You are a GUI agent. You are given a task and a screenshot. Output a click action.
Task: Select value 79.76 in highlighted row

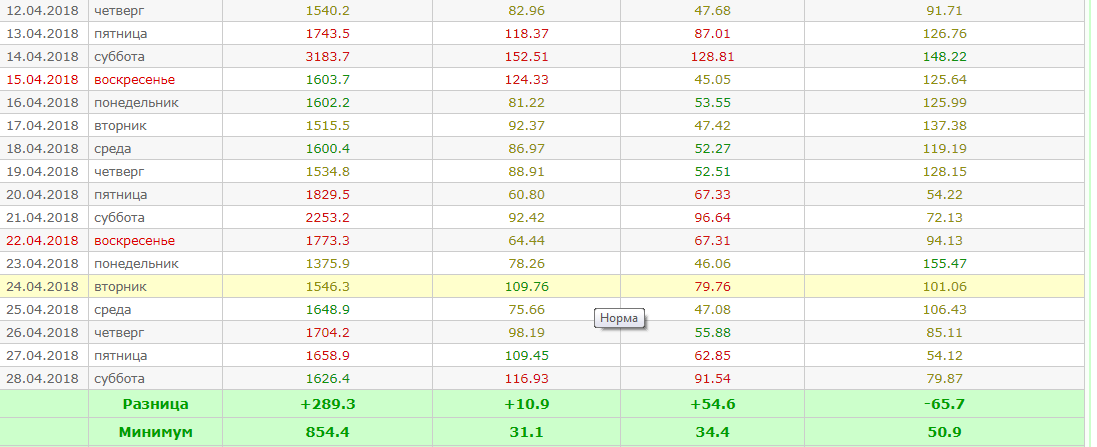[x=712, y=287]
